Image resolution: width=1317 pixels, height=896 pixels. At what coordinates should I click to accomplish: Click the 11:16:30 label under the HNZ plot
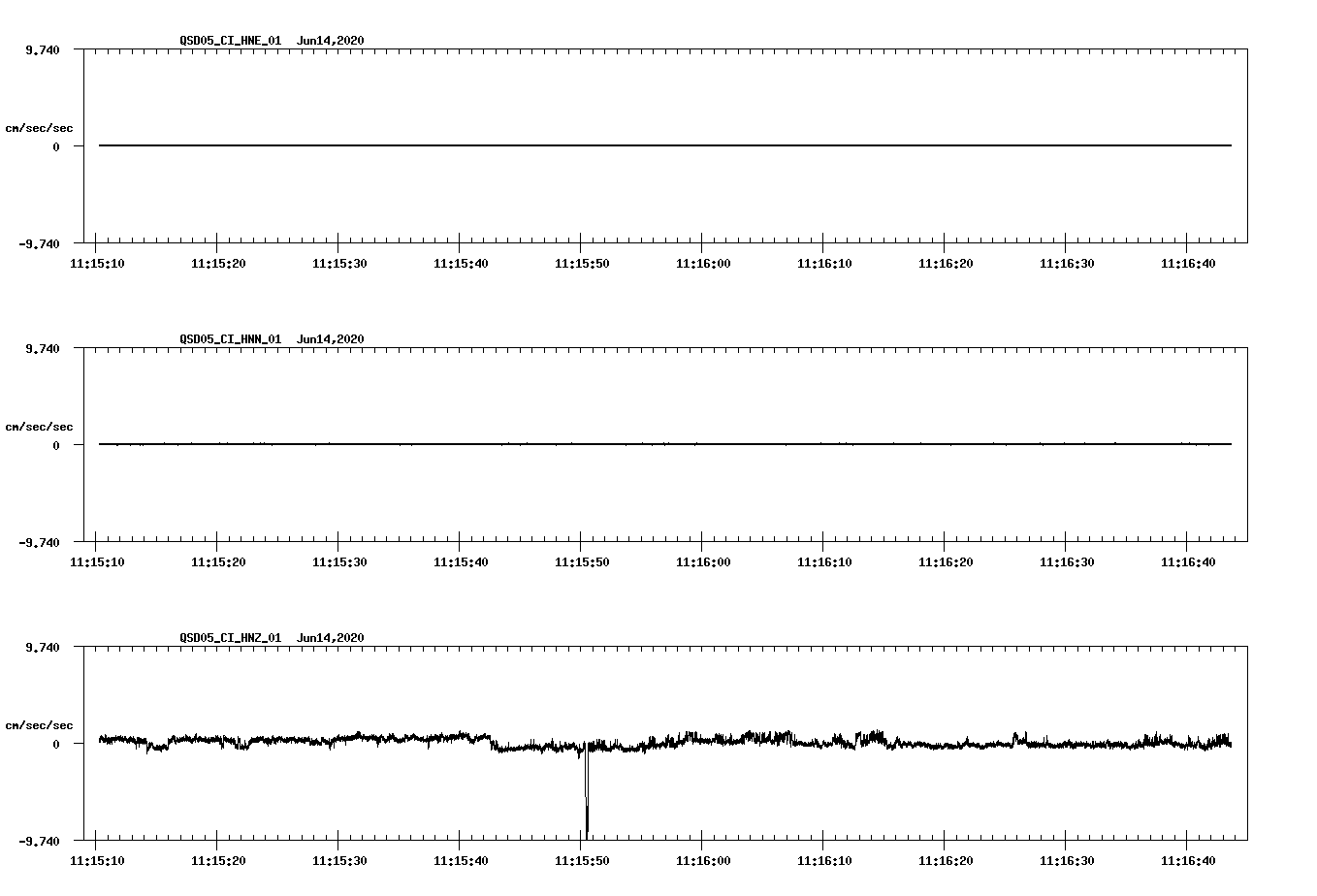pyautogui.click(x=1067, y=861)
